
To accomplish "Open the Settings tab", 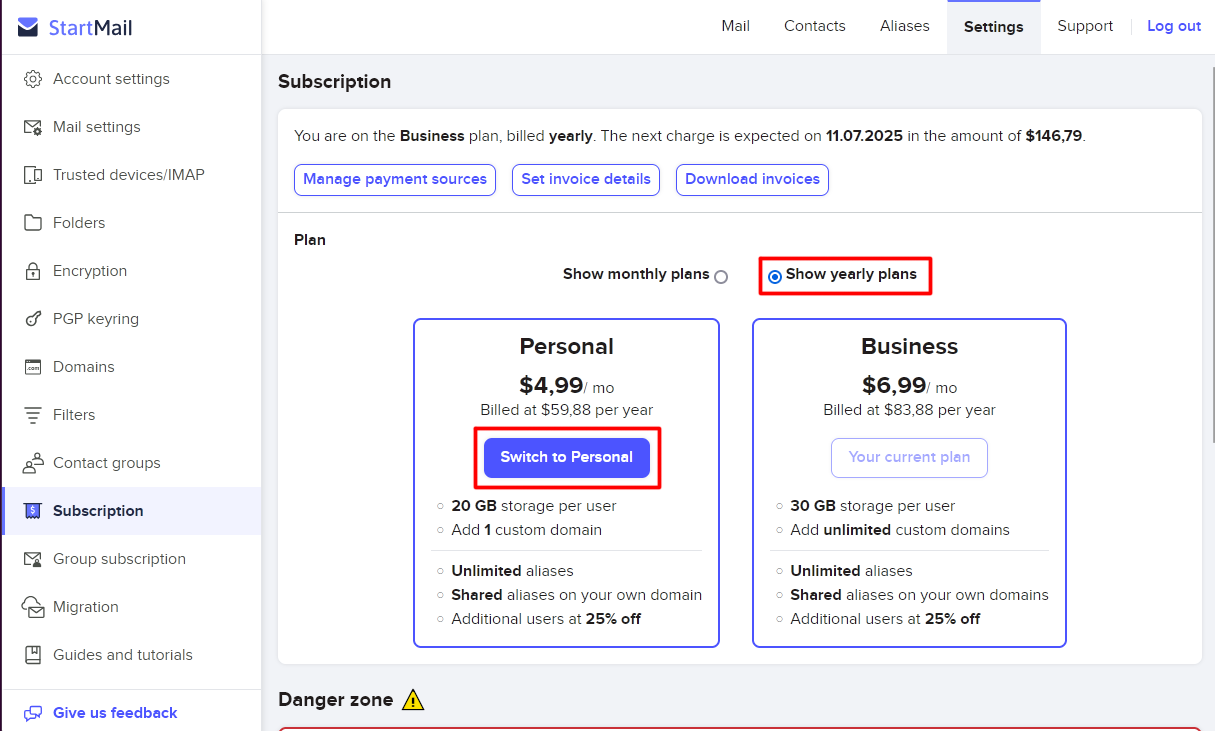I will point(994,27).
